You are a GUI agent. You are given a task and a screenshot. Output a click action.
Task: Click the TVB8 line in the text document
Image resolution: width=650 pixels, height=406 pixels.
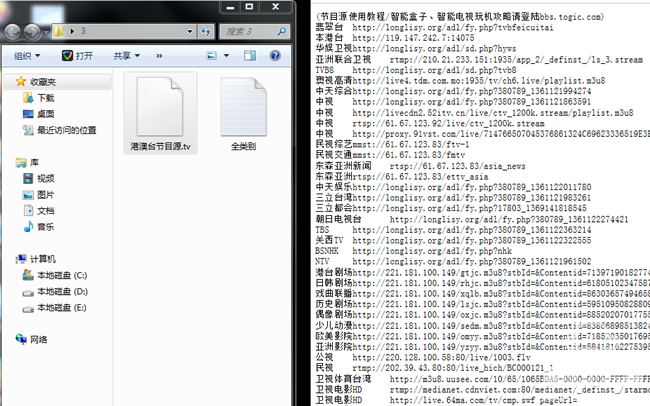pos(416,70)
